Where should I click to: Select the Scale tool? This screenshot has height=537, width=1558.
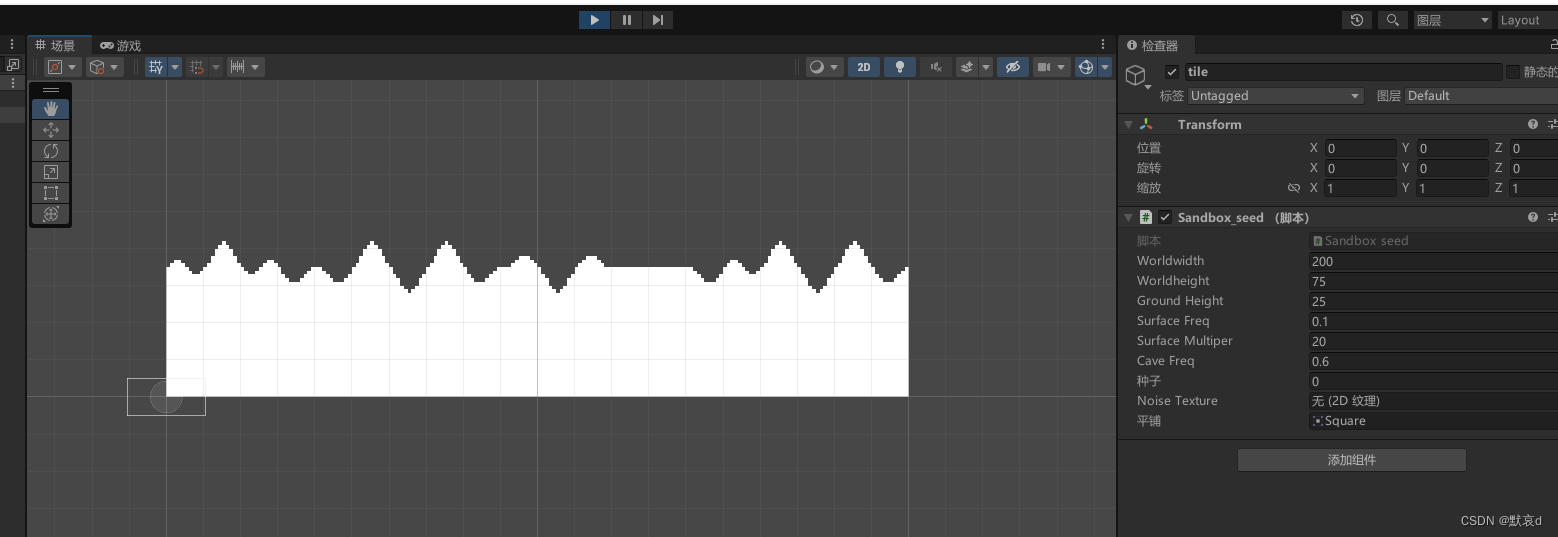coord(51,172)
